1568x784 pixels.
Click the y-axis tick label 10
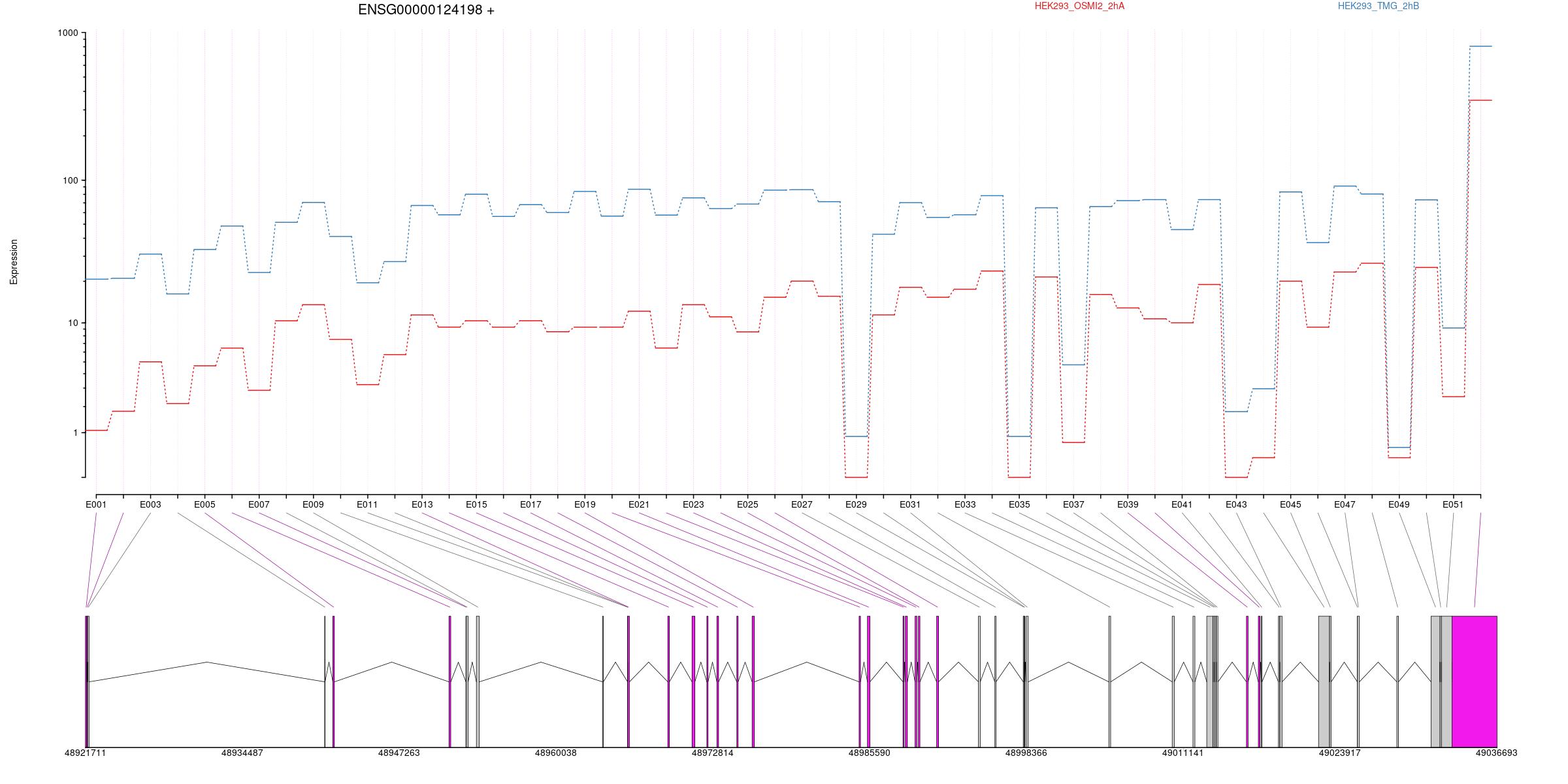point(73,323)
